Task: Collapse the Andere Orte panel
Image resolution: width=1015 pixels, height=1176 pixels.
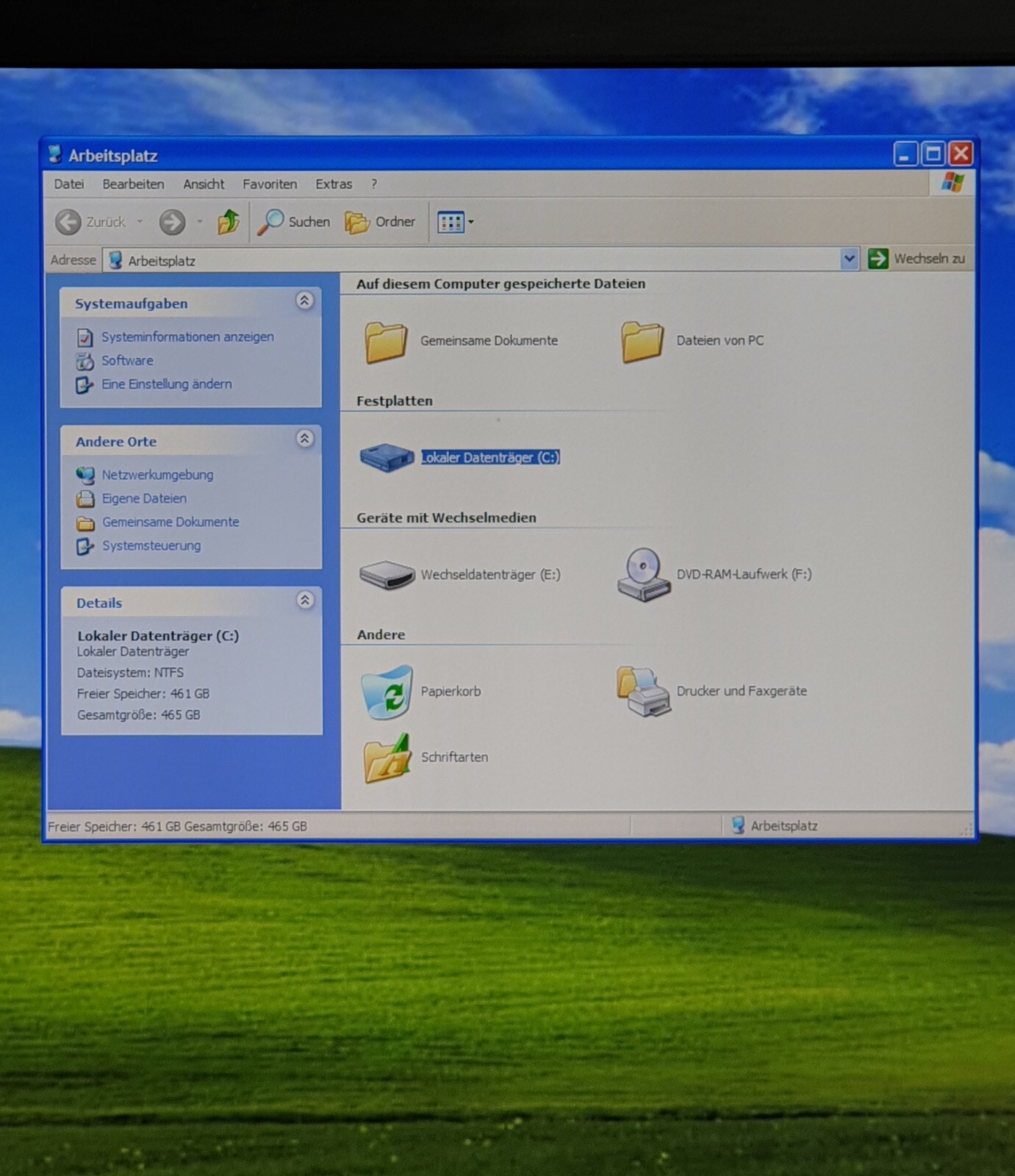Action: point(304,439)
